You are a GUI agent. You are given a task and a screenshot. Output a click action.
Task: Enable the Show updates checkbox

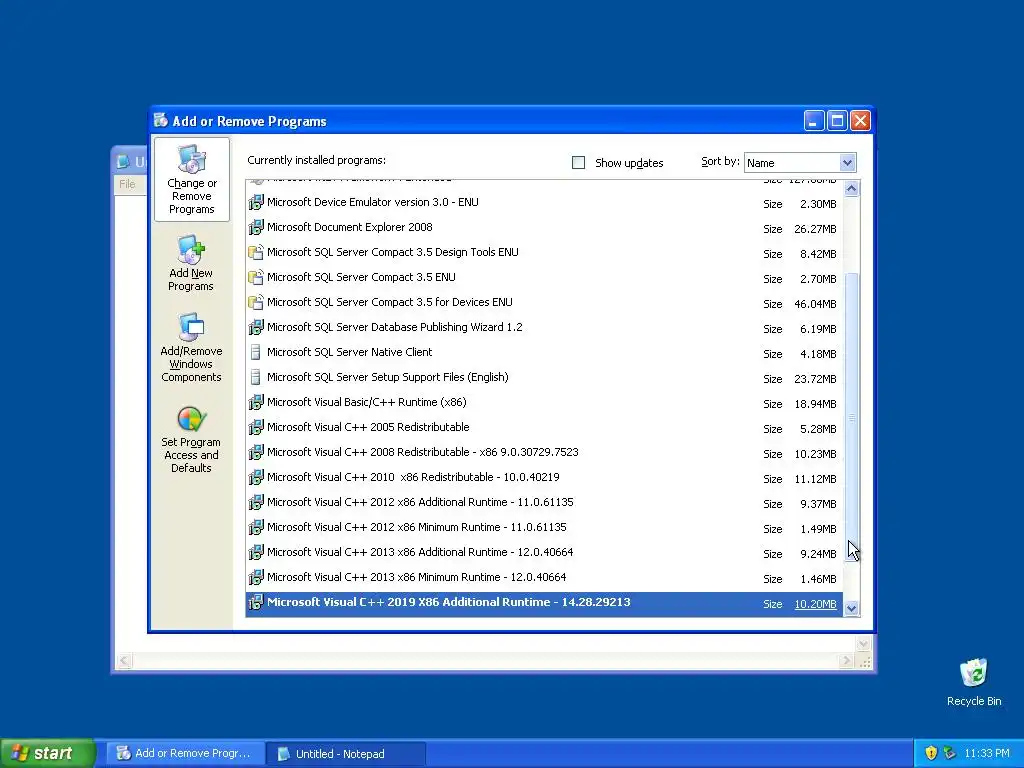click(579, 163)
